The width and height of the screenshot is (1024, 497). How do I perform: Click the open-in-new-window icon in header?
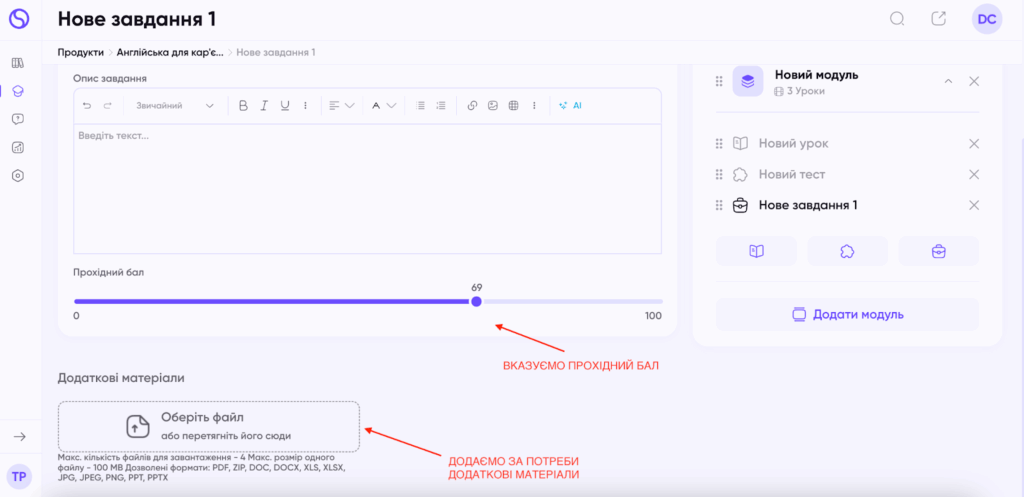938,19
